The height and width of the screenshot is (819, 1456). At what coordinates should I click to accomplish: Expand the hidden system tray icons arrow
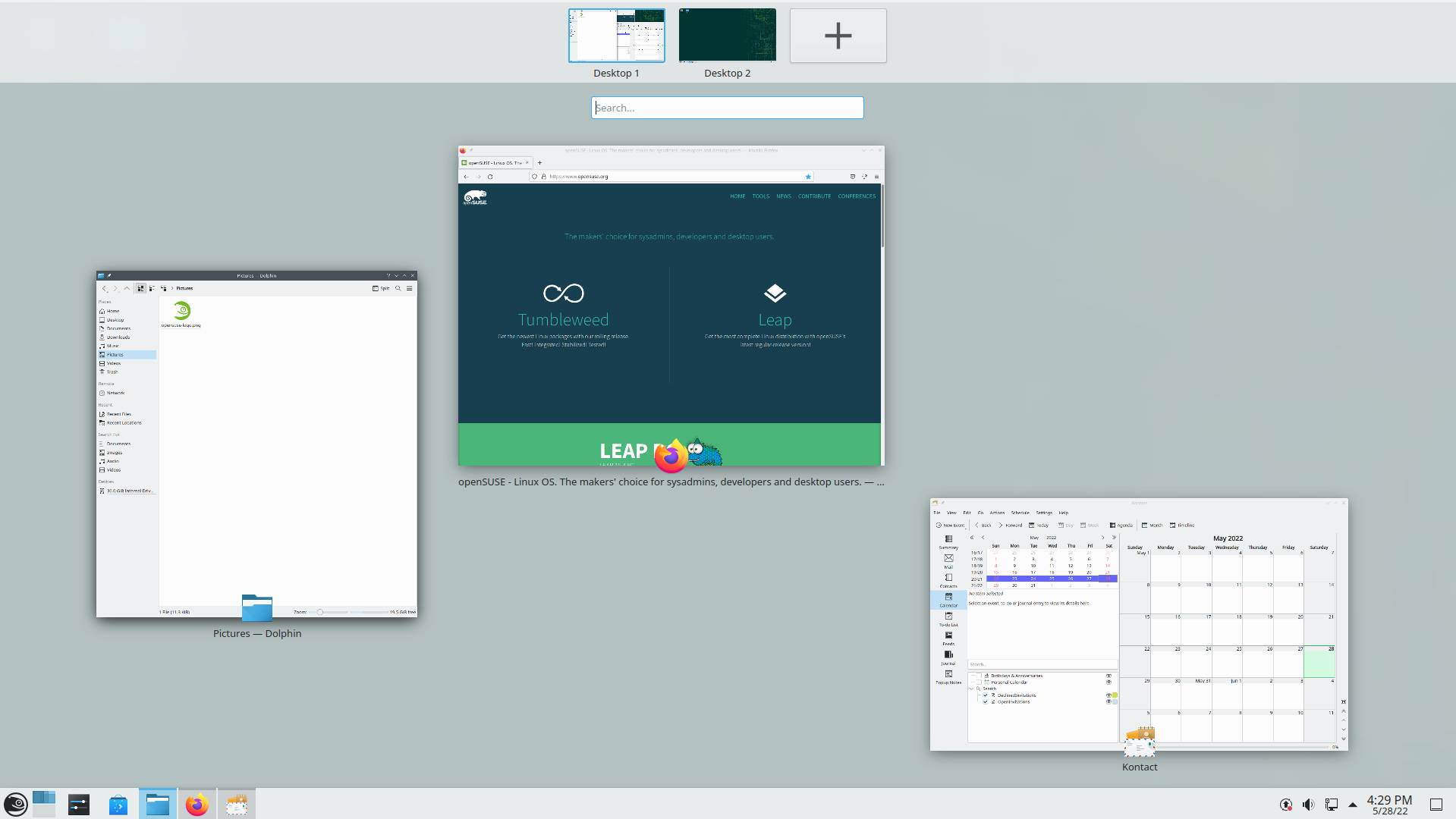[1352, 805]
